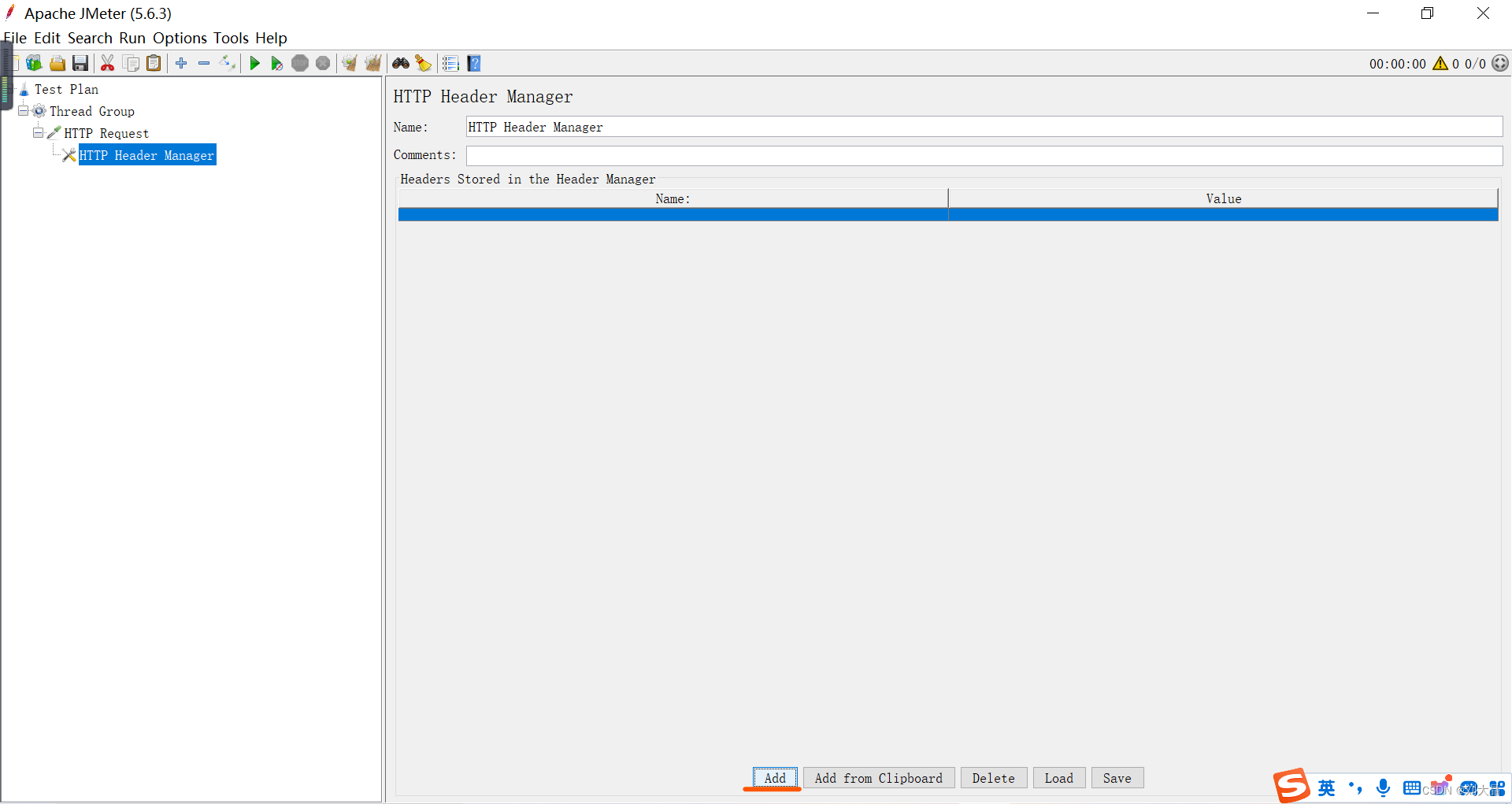Open the Search menu
Screen dimensions: 1512x804
click(x=90, y=38)
